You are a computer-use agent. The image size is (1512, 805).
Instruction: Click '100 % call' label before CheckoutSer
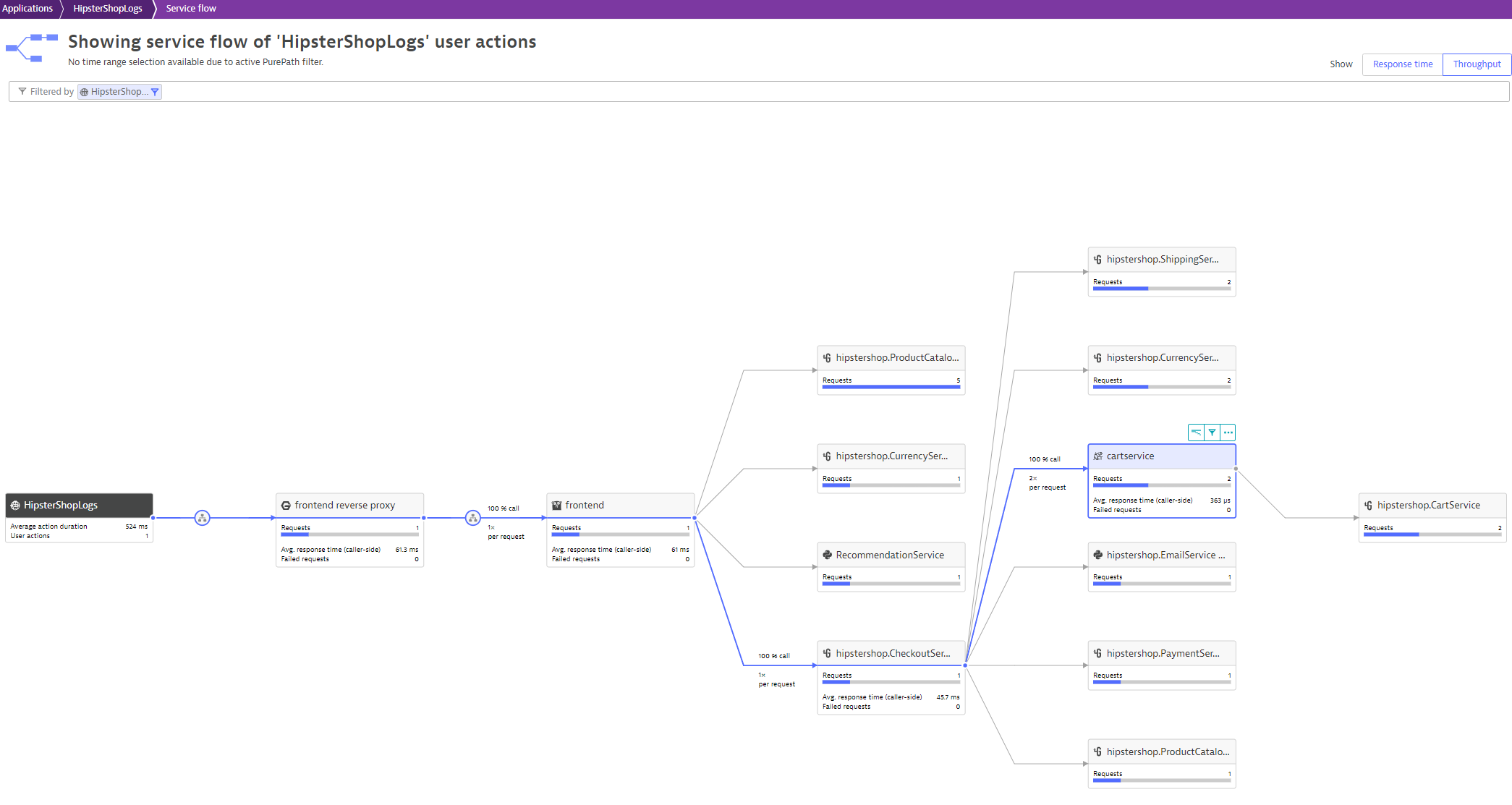pos(774,656)
